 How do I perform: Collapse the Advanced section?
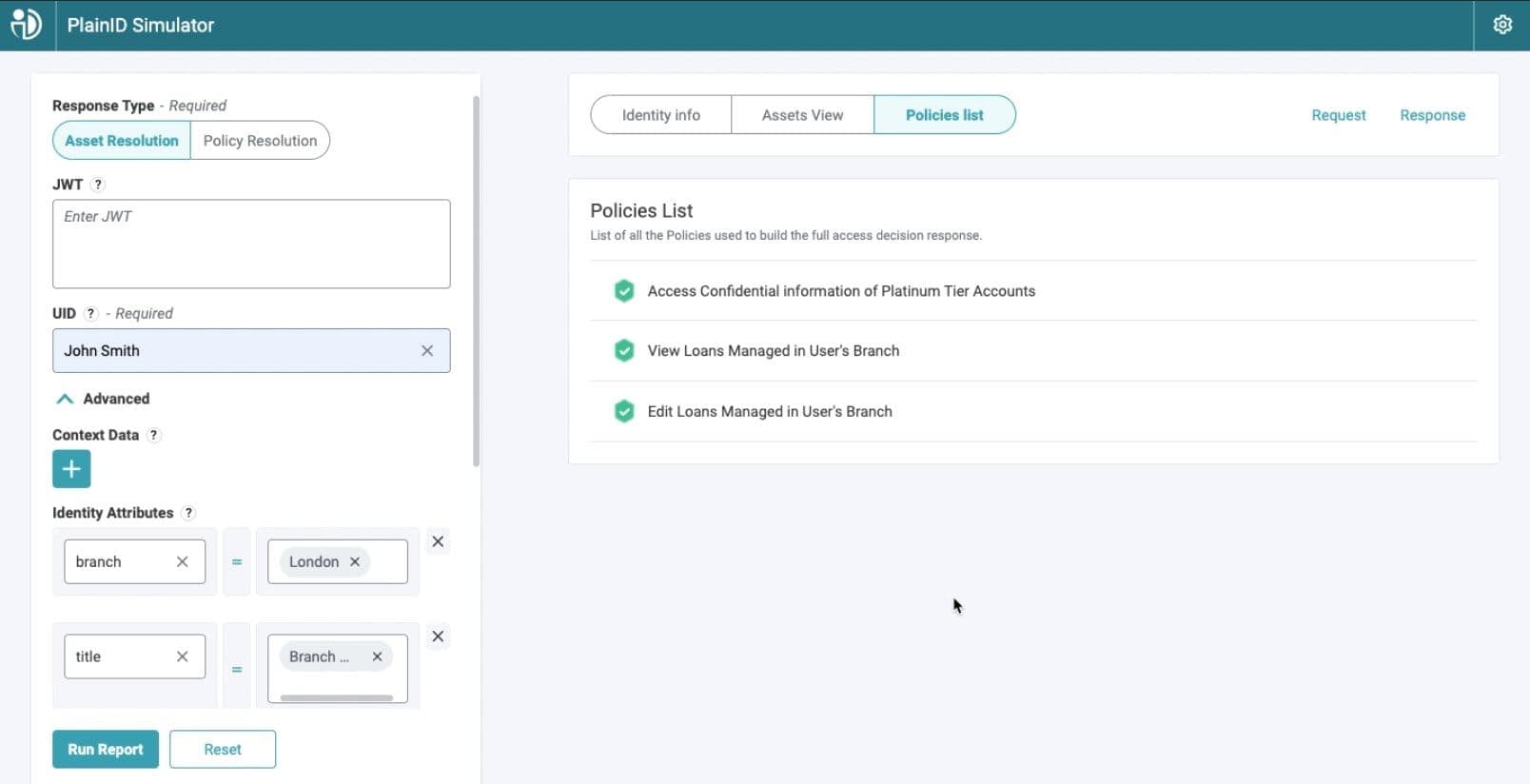click(x=103, y=399)
